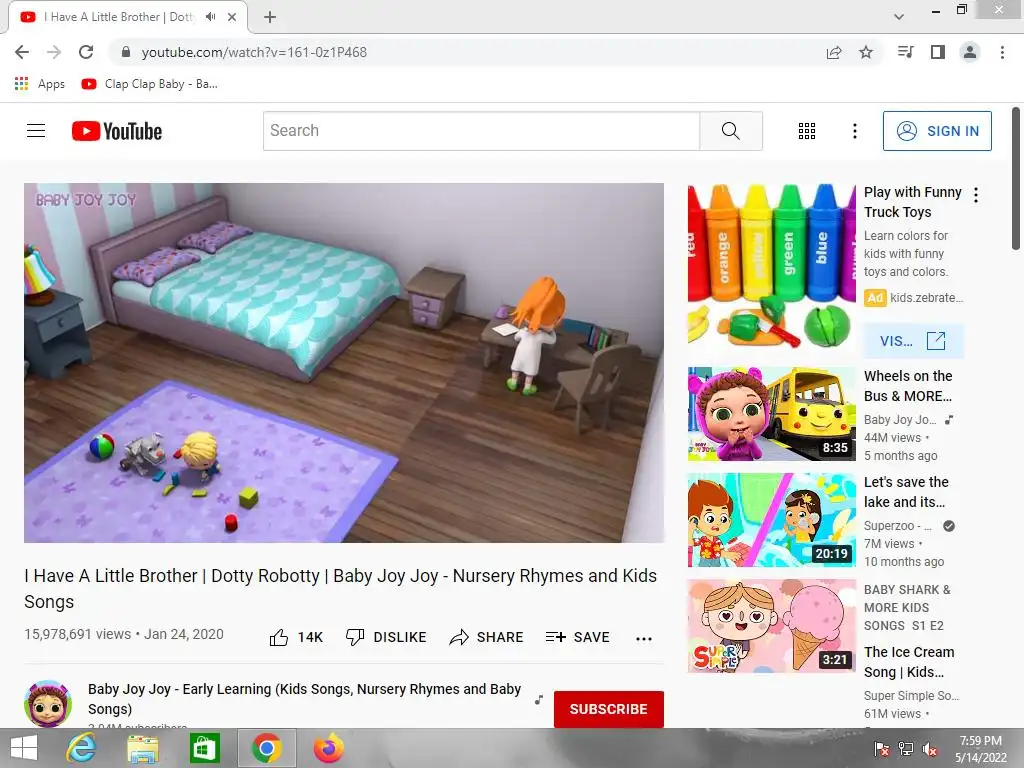Open the Baby Joy Joy channel avatar
1024x768 pixels.
(48, 703)
